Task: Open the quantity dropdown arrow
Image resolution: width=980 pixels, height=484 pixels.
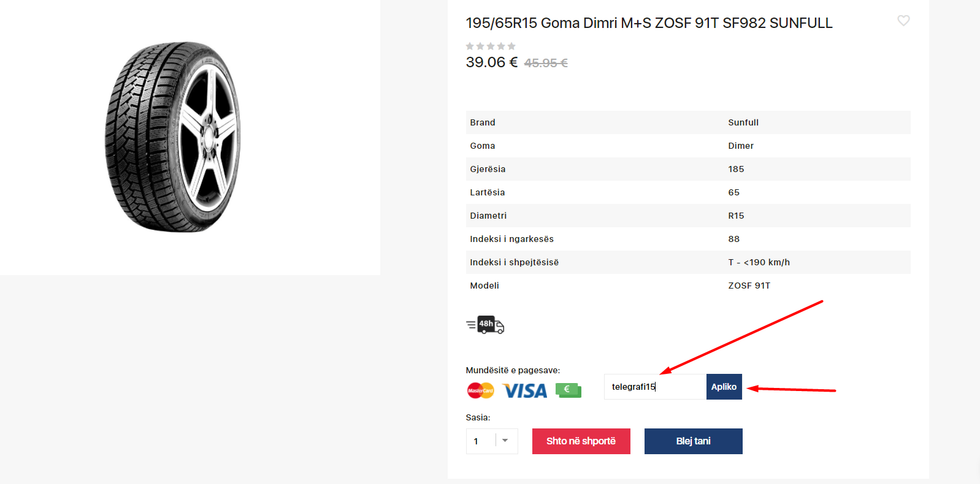Action: pyautogui.click(x=505, y=441)
